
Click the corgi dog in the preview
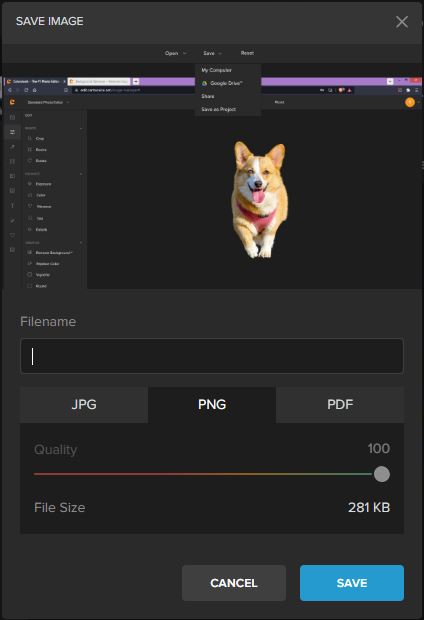point(259,199)
